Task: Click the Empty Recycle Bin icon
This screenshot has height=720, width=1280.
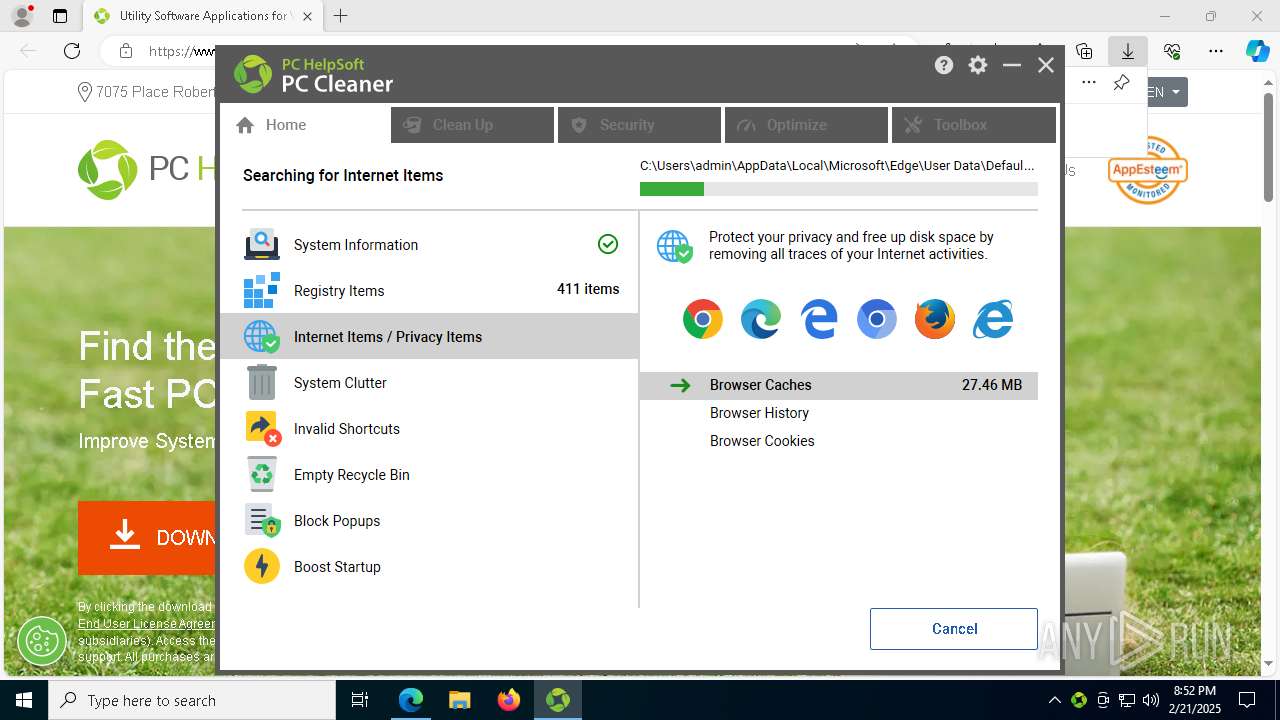Action: click(262, 474)
